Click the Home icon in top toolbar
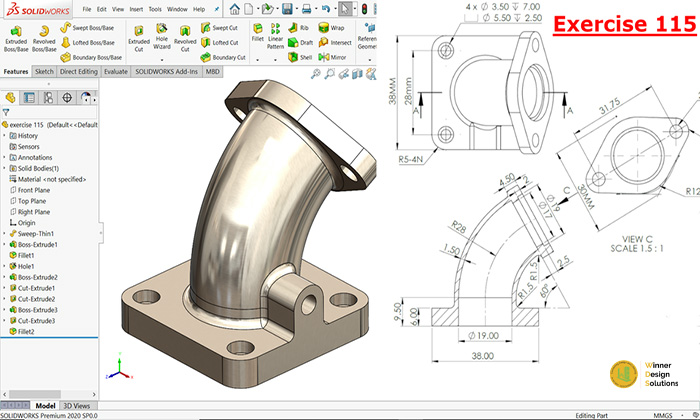This screenshot has width=700, height=420. pos(234,8)
